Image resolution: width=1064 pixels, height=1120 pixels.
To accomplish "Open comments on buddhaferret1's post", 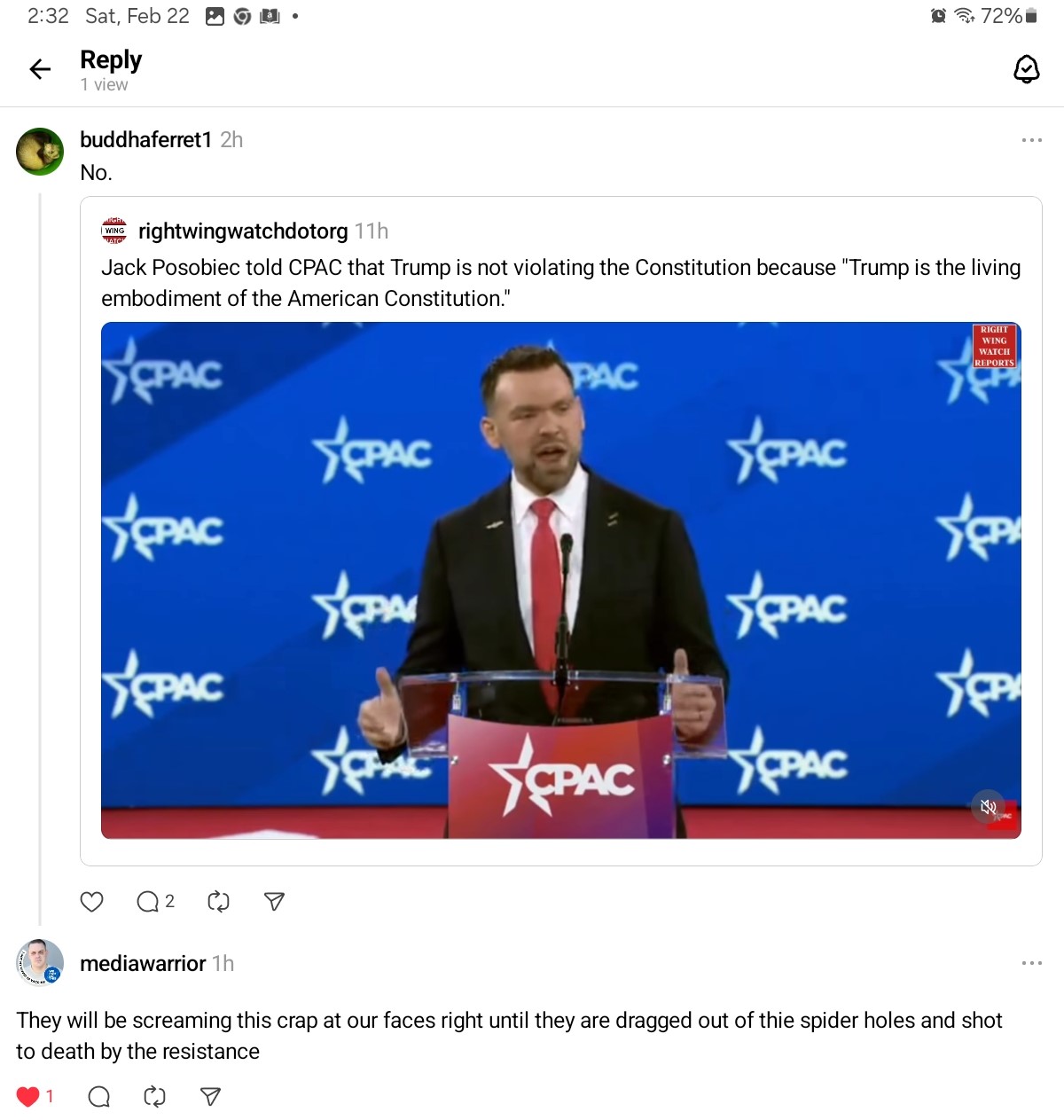I will coord(155,902).
